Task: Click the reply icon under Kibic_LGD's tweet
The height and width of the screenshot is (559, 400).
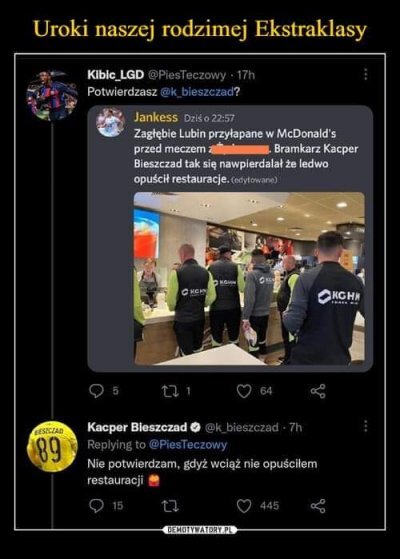Action: [x=96, y=391]
